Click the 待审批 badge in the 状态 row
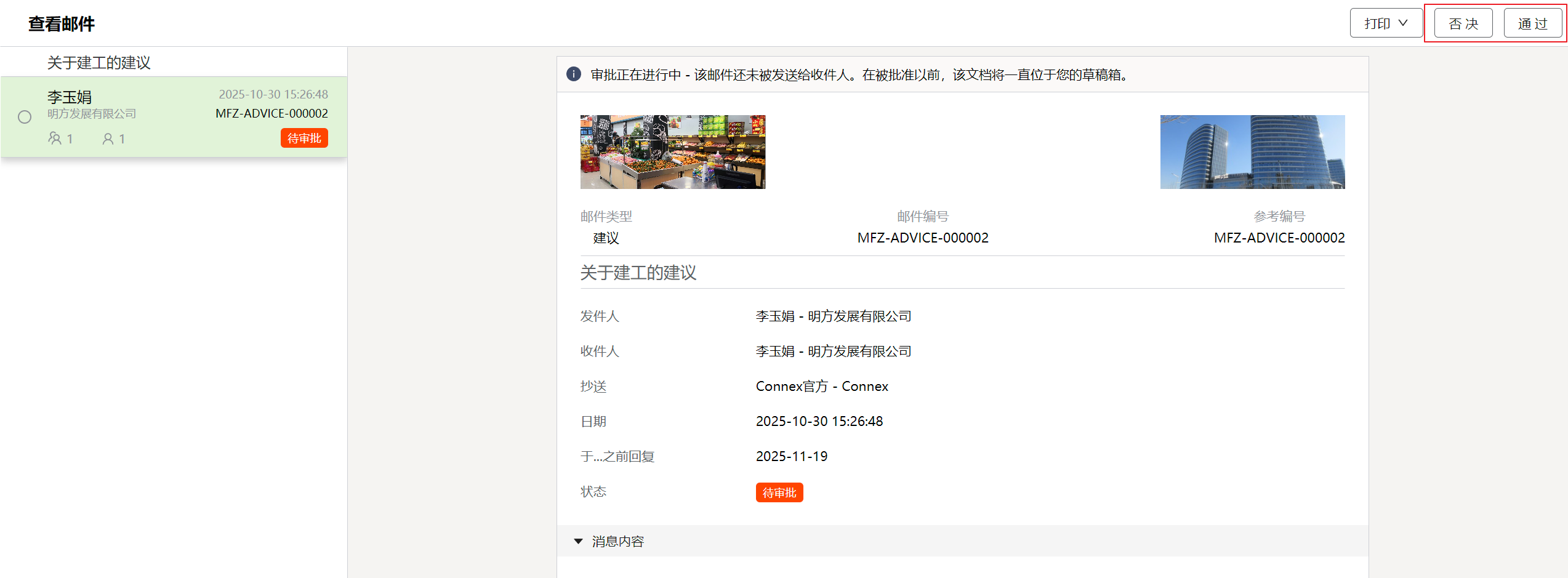Screen dimensions: 1568x578 point(779,492)
